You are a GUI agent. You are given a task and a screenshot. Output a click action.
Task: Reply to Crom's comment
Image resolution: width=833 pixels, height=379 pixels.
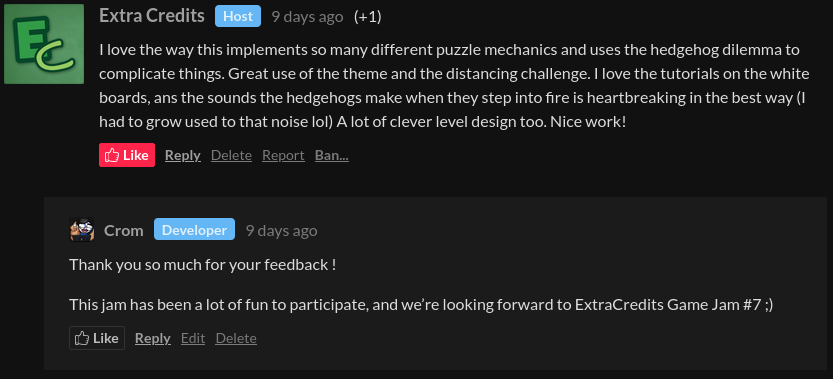[153, 338]
